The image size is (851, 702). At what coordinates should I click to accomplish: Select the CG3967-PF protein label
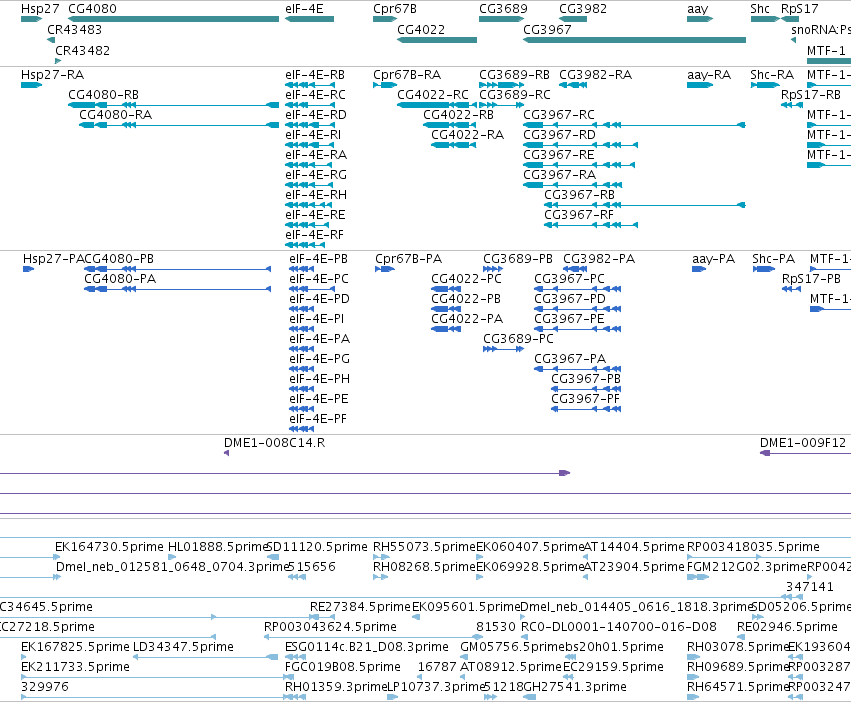click(585, 399)
